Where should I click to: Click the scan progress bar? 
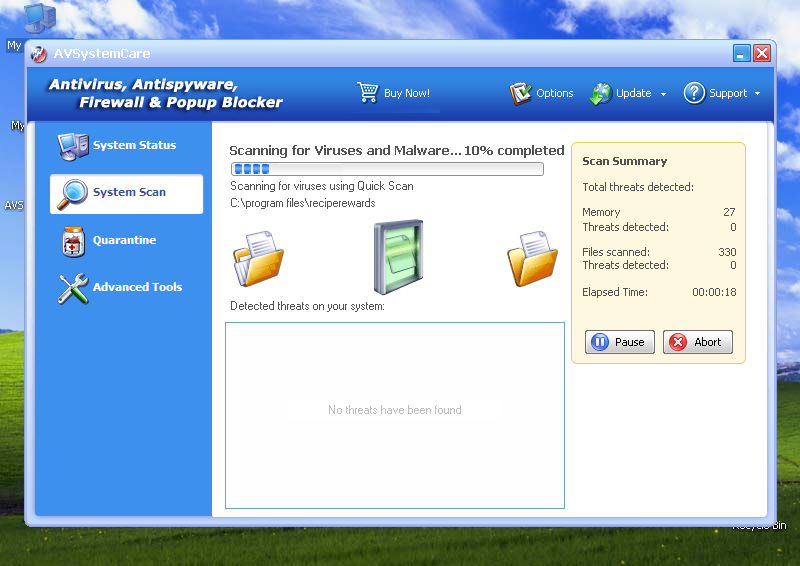click(x=387, y=169)
